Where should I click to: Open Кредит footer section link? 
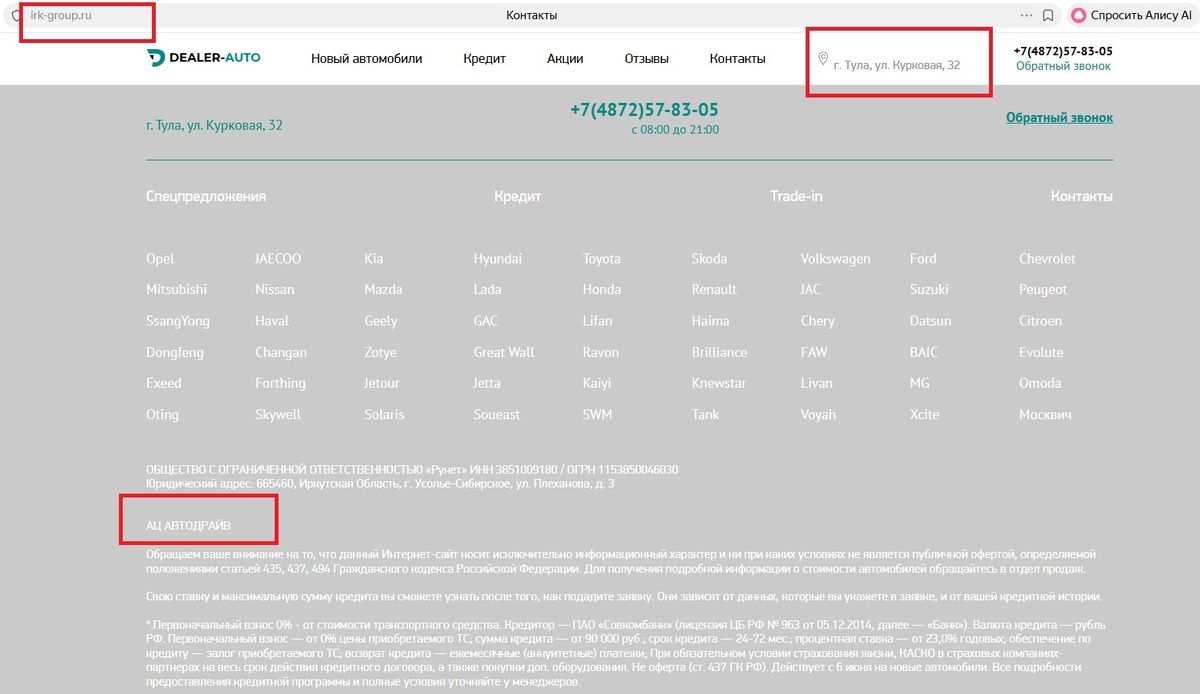pos(517,196)
